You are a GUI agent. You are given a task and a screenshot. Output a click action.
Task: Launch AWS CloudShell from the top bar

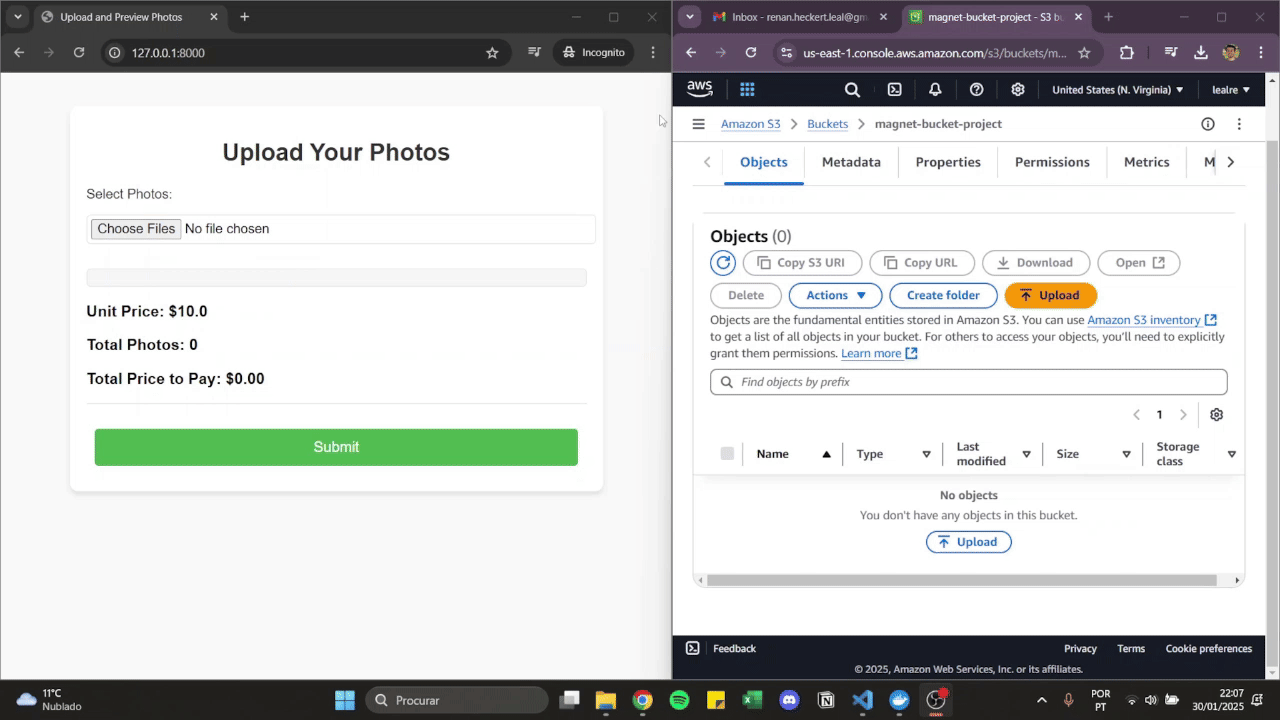[x=894, y=89]
